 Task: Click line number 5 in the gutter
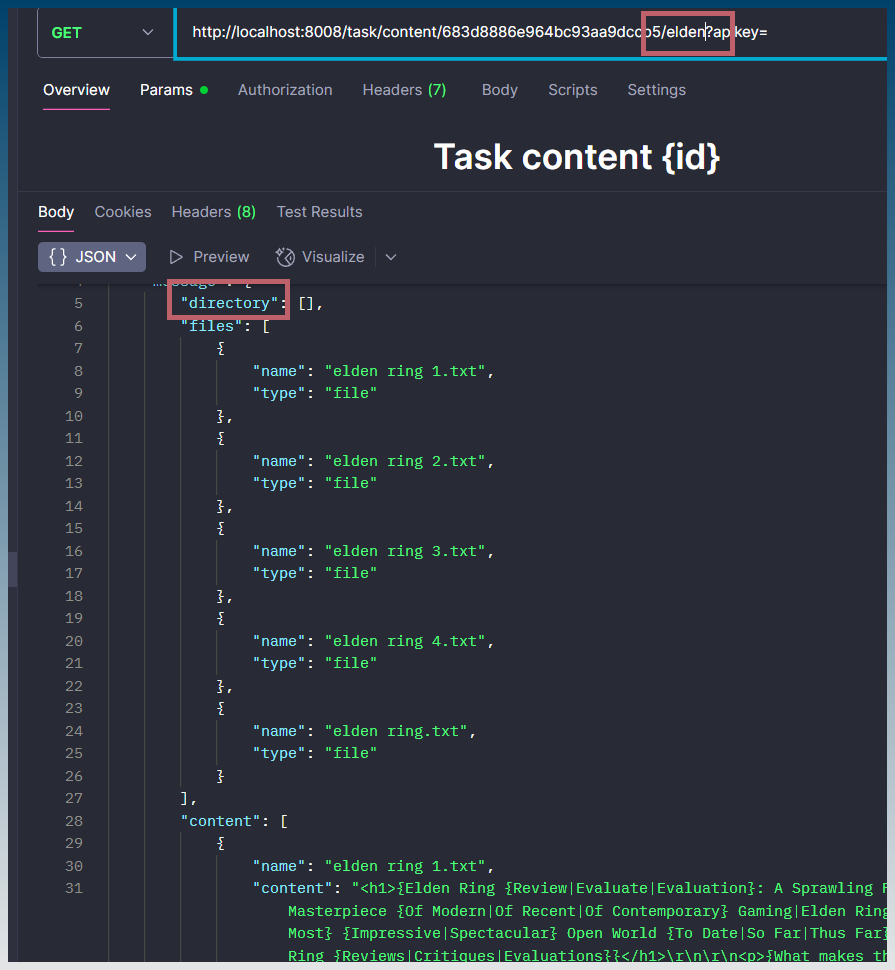coord(79,303)
